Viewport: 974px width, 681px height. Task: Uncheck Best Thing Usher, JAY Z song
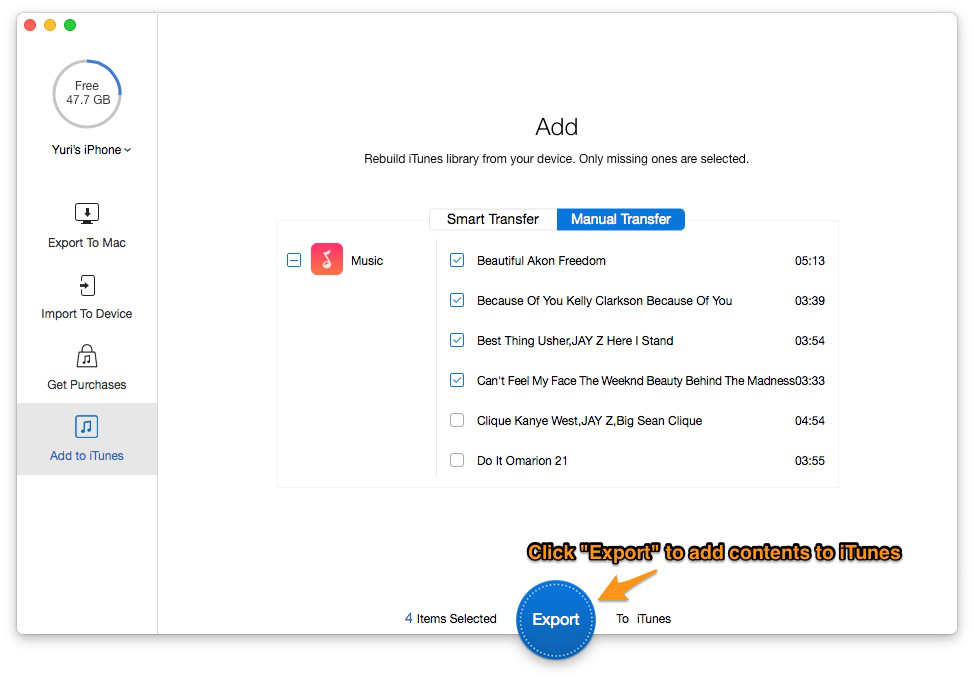[457, 340]
